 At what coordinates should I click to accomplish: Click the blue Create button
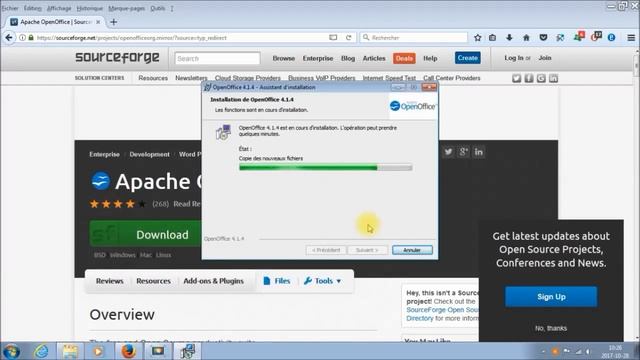[x=467, y=58]
